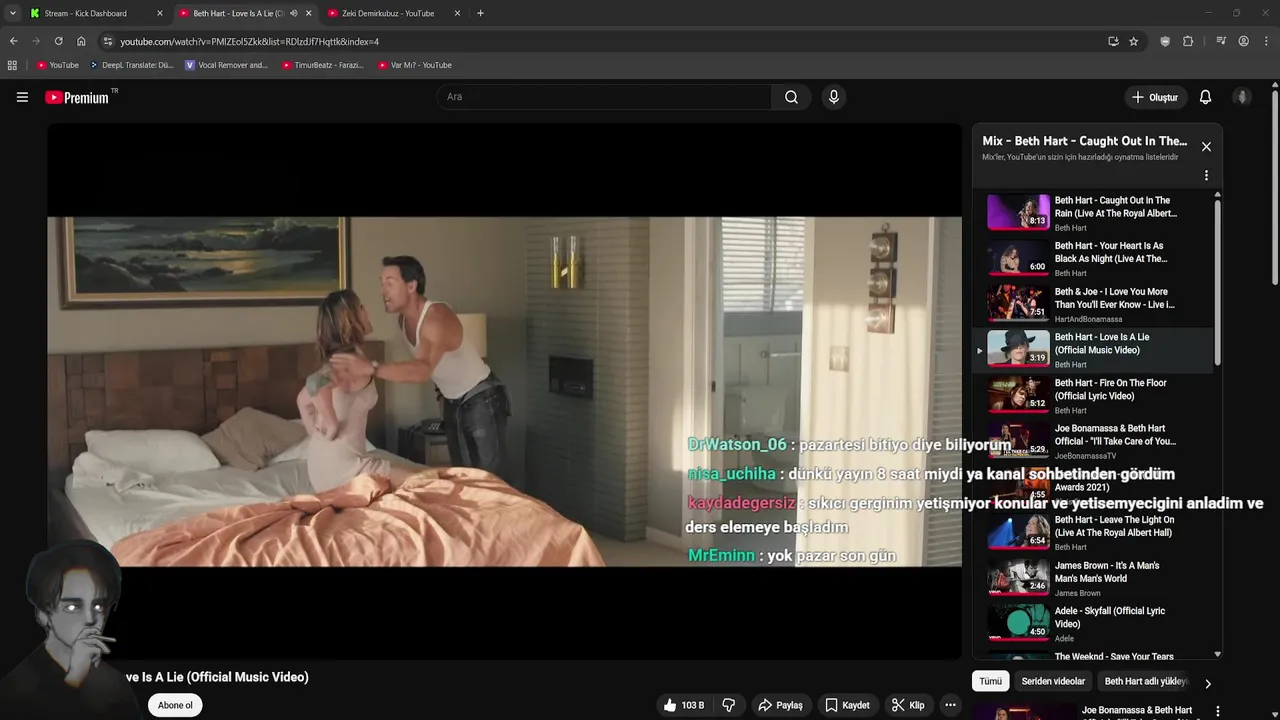Open the Mix playlist options menu

[1206, 175]
